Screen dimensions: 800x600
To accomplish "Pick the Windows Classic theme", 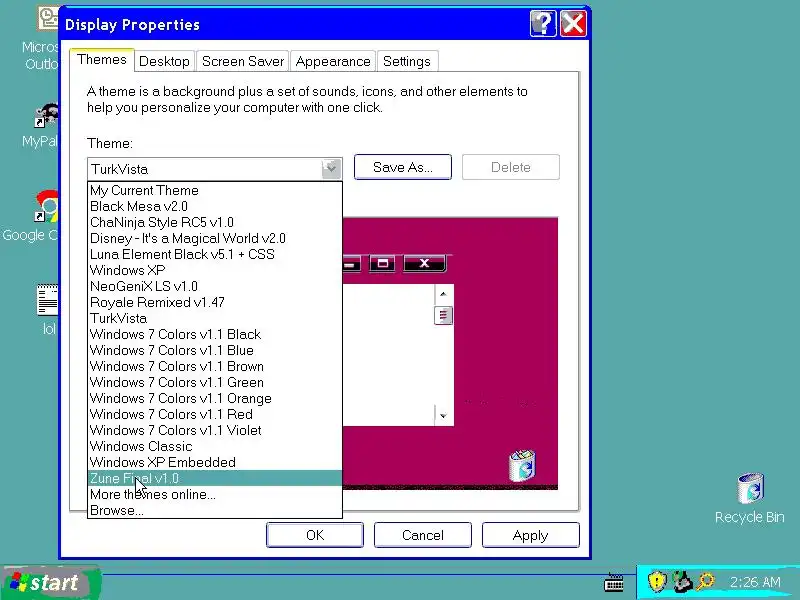I will (x=215, y=446).
